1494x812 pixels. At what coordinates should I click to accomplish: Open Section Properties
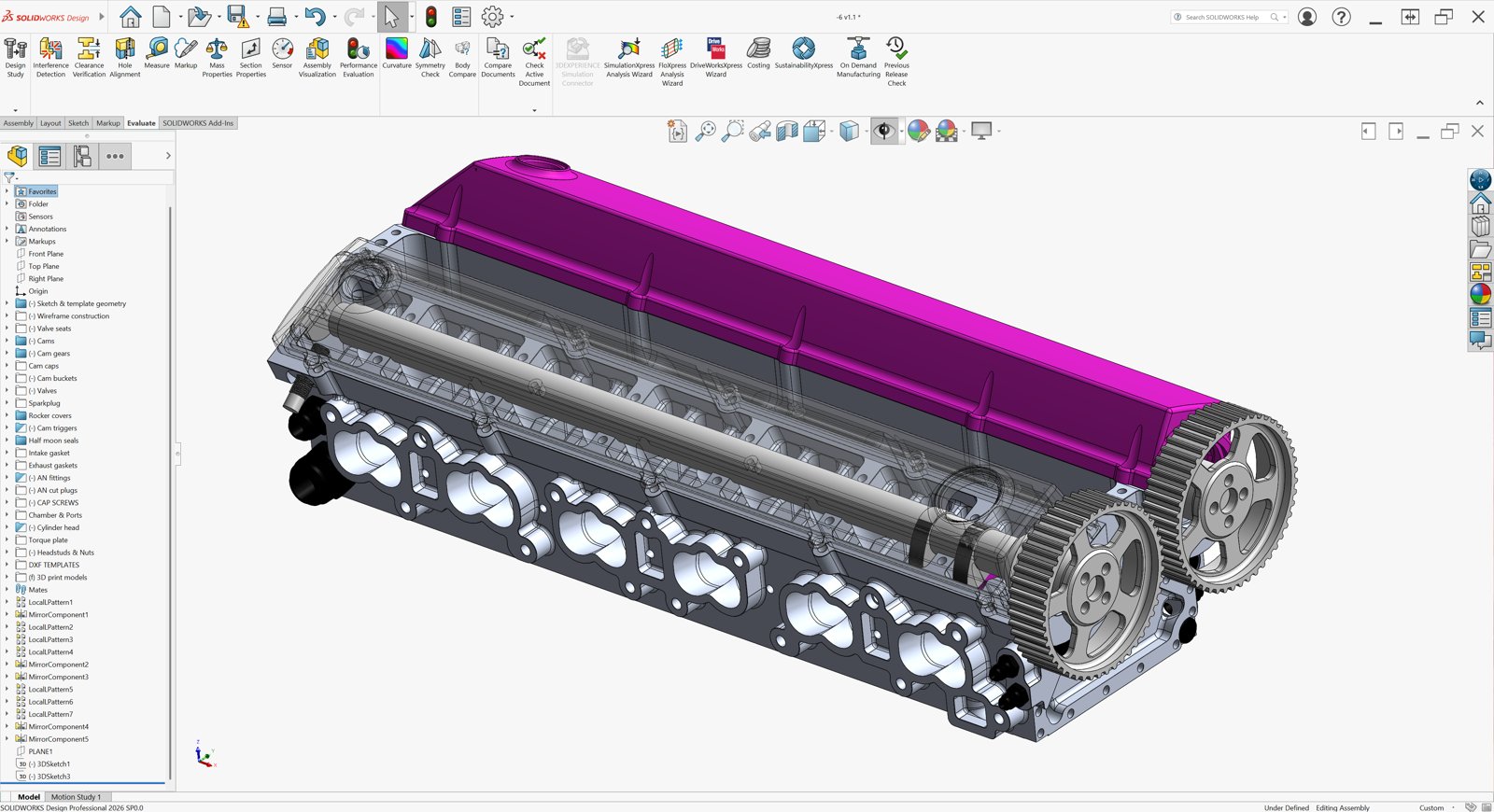[x=250, y=58]
